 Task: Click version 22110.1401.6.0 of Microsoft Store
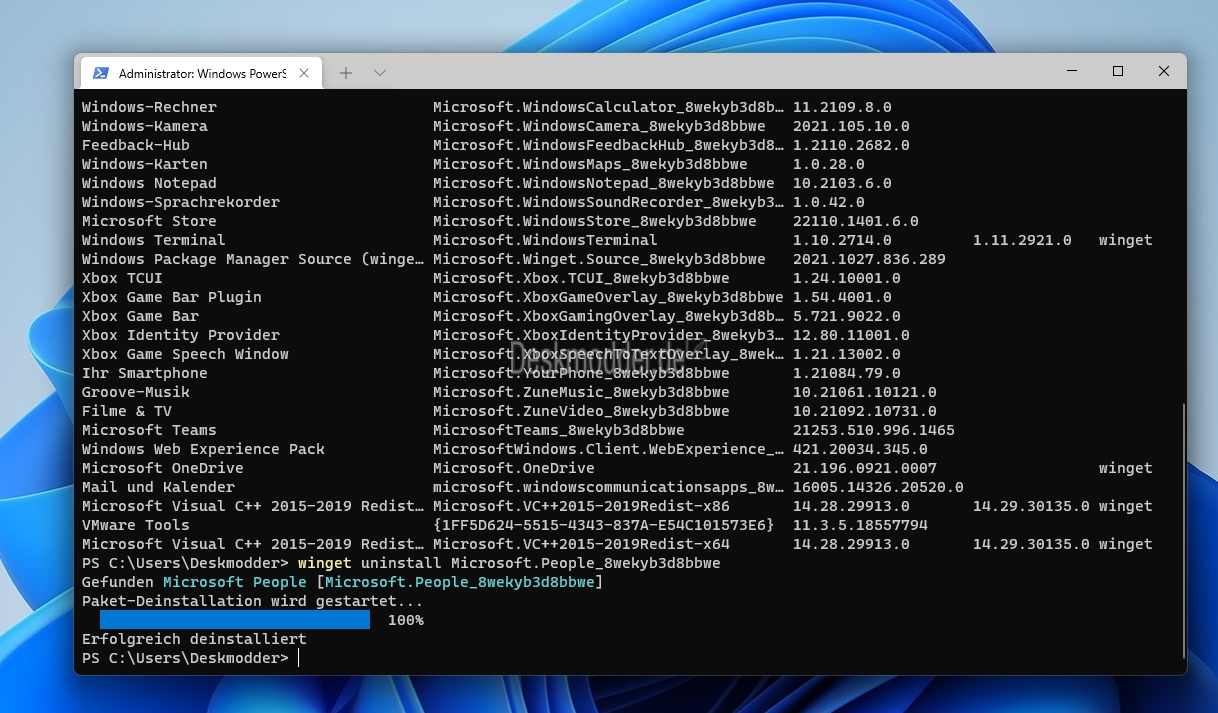tap(856, 221)
